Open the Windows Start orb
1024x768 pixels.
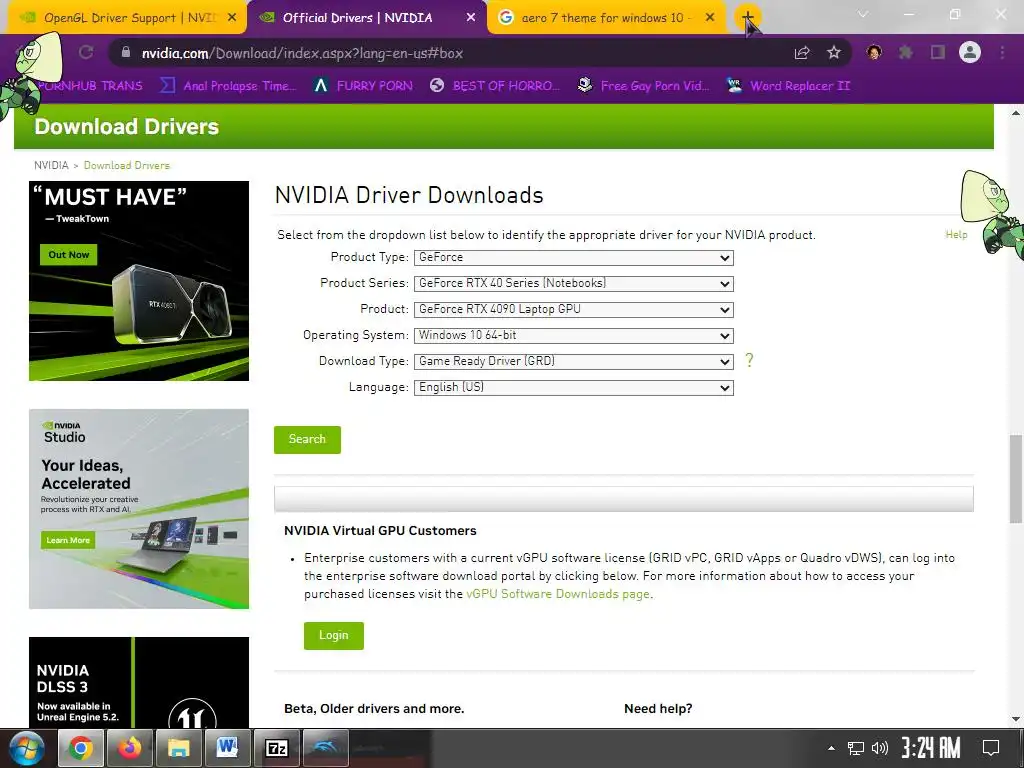(27, 748)
